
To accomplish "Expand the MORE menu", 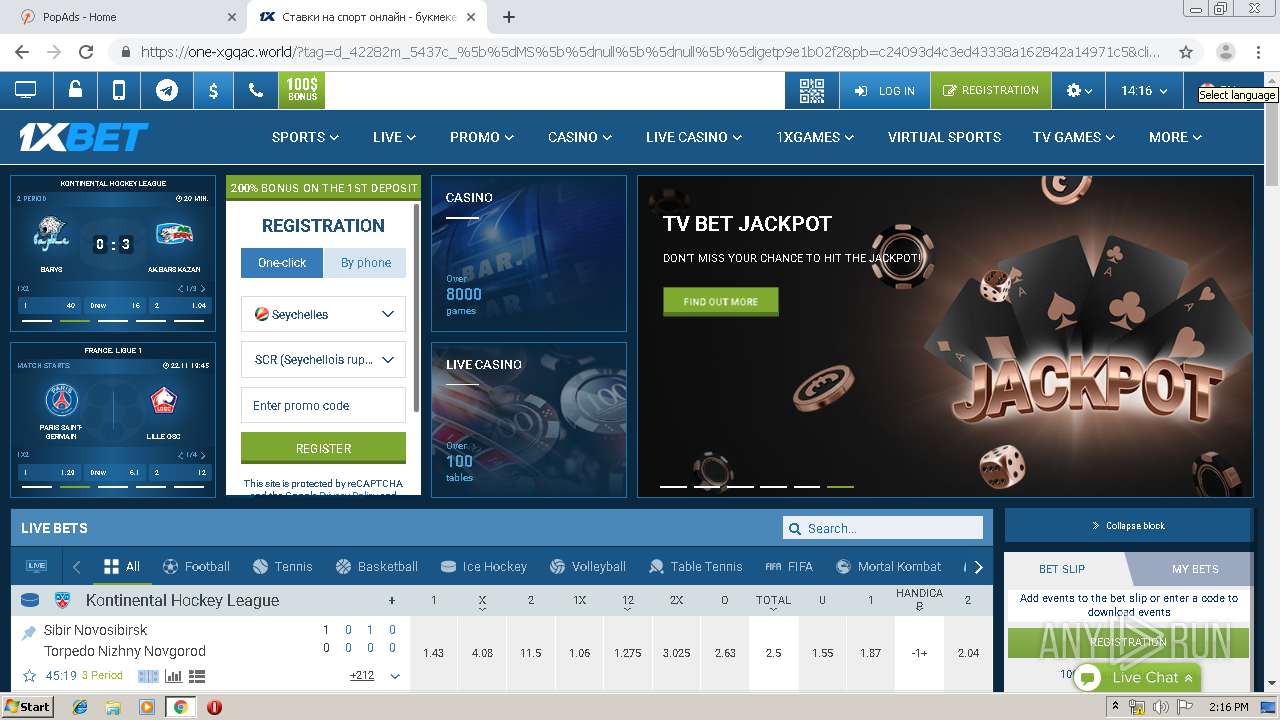I will [1175, 137].
